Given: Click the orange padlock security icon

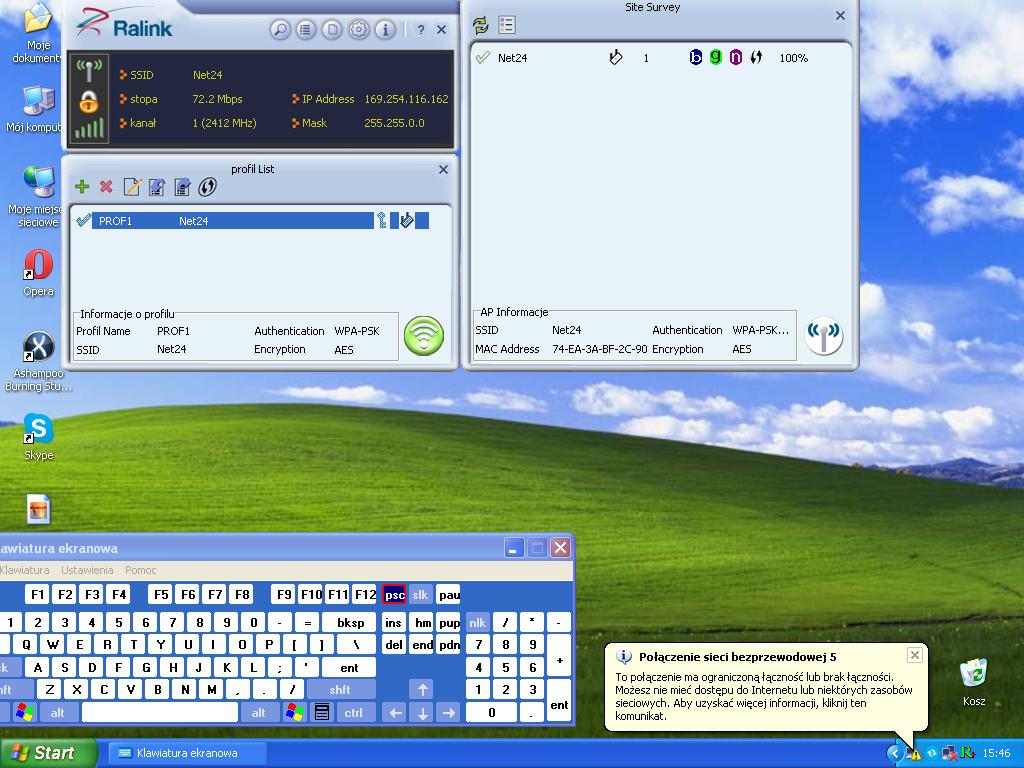Looking at the screenshot, I should click(89, 101).
